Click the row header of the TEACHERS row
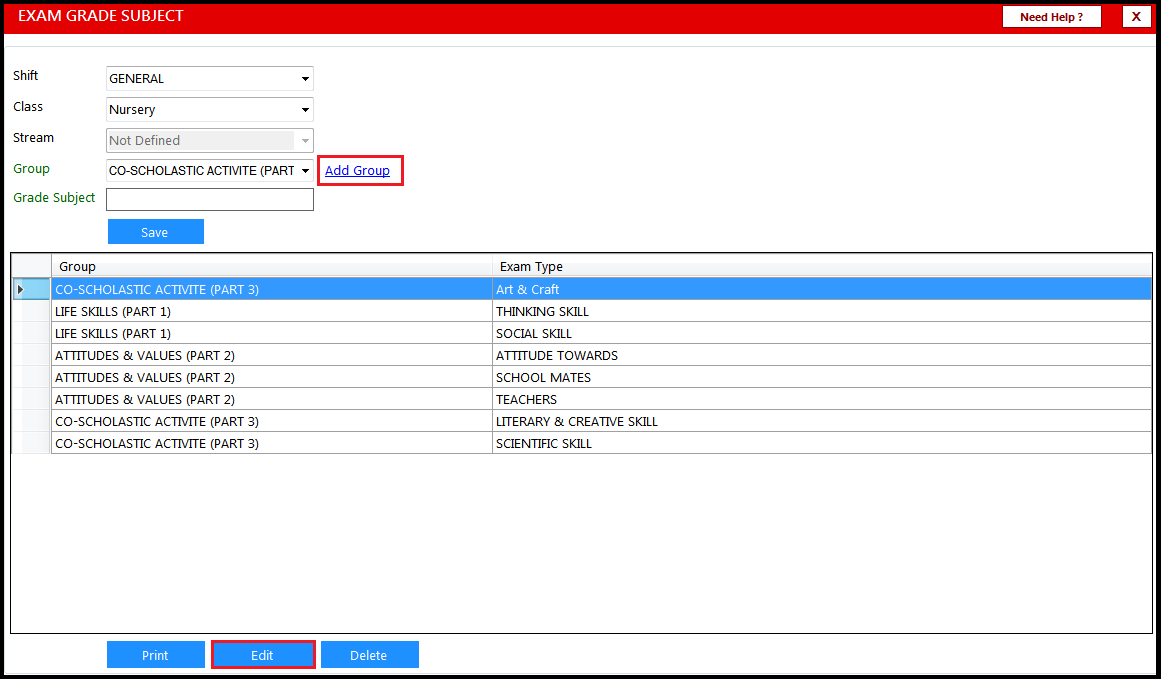1161x679 pixels. pyautogui.click(x=31, y=399)
